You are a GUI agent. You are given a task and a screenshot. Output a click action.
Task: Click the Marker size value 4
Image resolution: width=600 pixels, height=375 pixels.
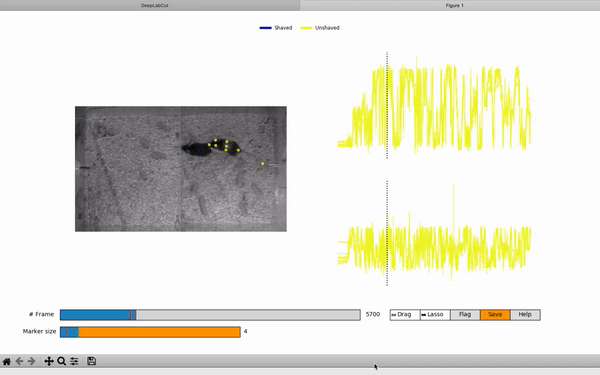point(245,331)
